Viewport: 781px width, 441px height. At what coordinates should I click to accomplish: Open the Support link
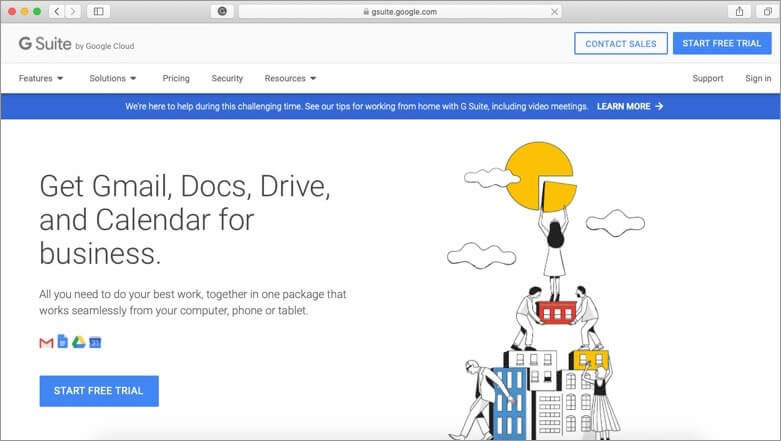(708, 78)
